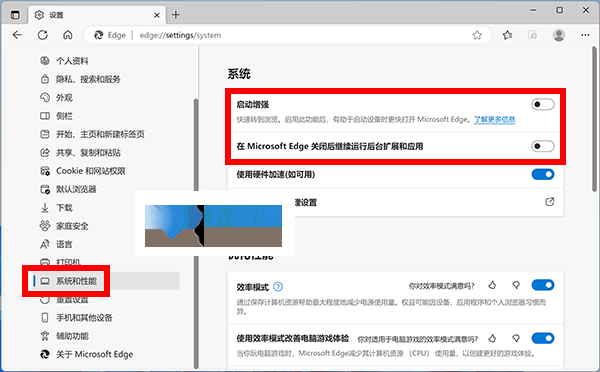Add this page to favorites star
This screenshot has height=372, width=600.
(x=477, y=35)
